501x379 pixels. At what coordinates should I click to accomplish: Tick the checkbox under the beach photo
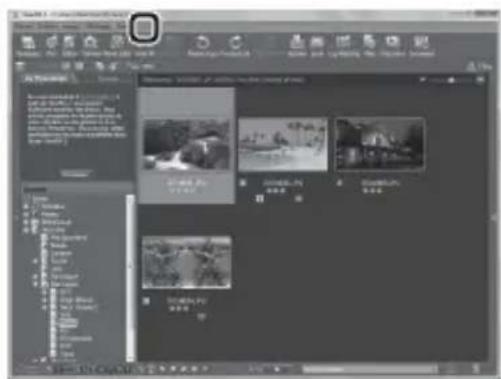[x=243, y=183]
